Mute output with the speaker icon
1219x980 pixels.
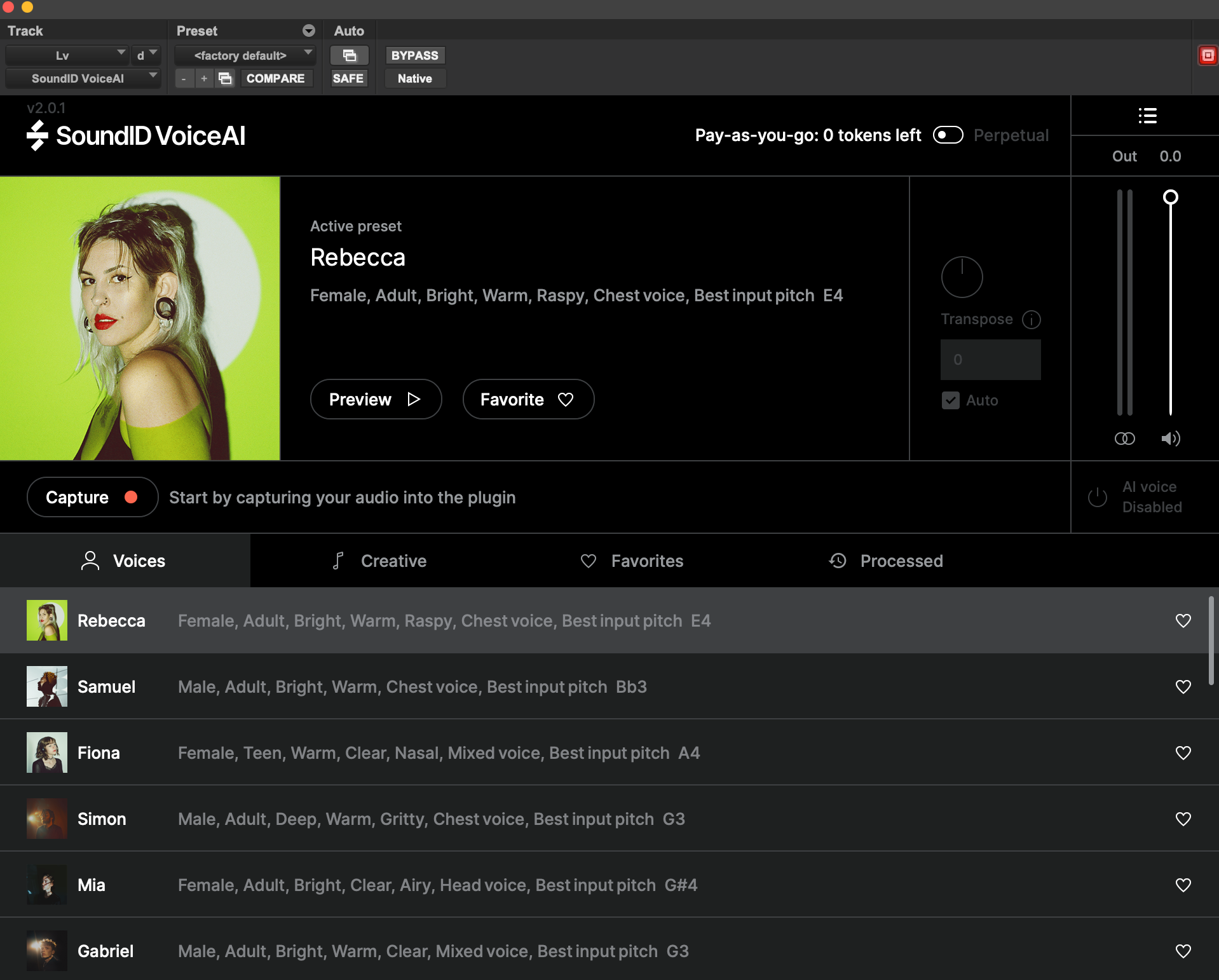click(x=1170, y=439)
